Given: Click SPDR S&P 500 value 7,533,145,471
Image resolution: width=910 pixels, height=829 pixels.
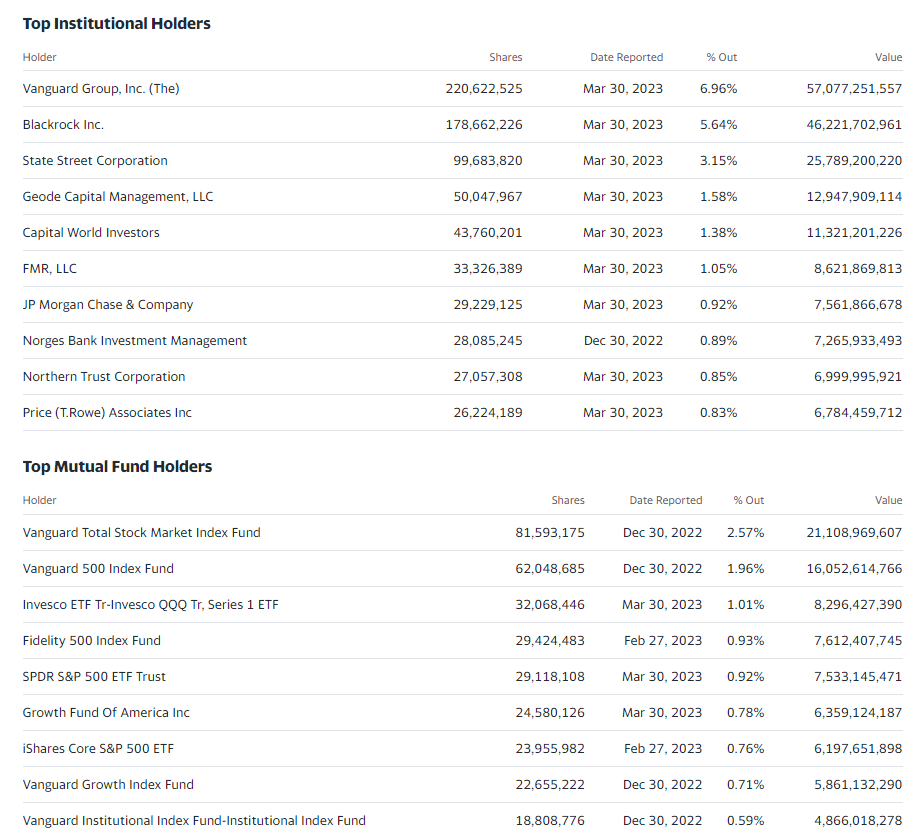Looking at the screenshot, I should click(858, 677).
